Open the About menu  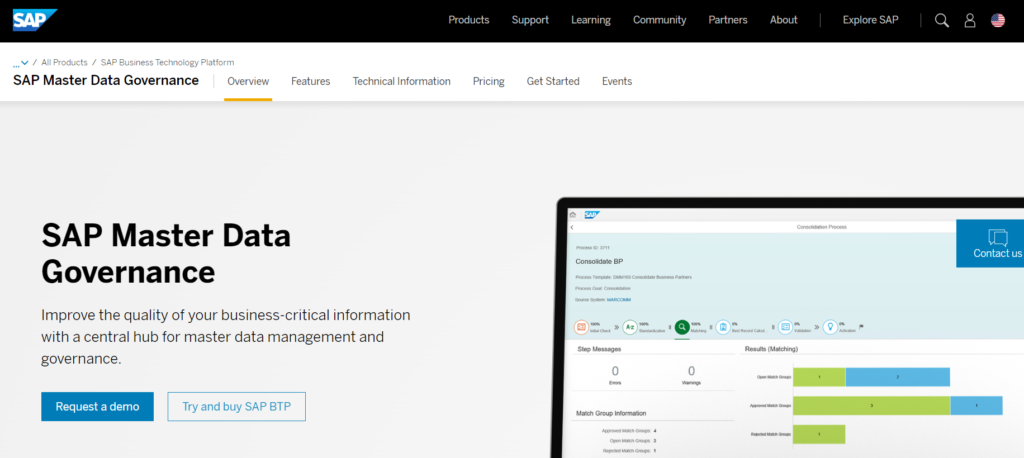pos(784,20)
